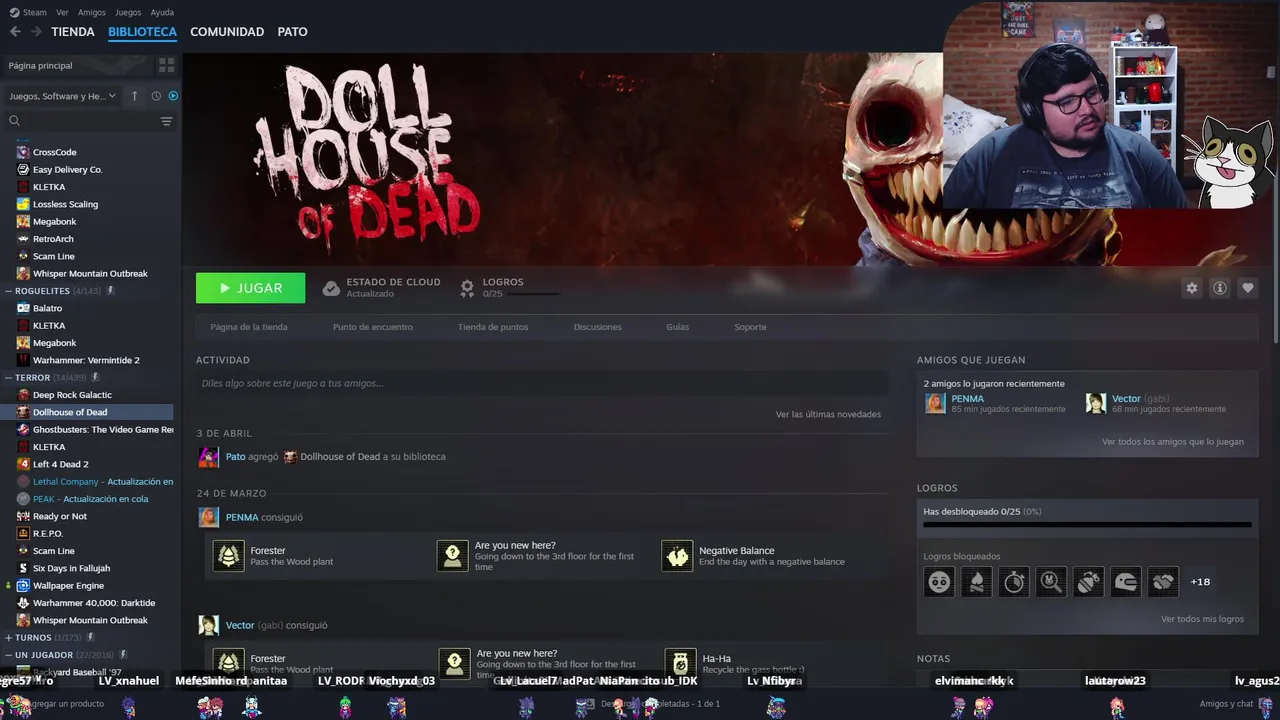Open the Juegos, Software y He... dropdown
1280x720 pixels.
pyautogui.click(x=62, y=96)
